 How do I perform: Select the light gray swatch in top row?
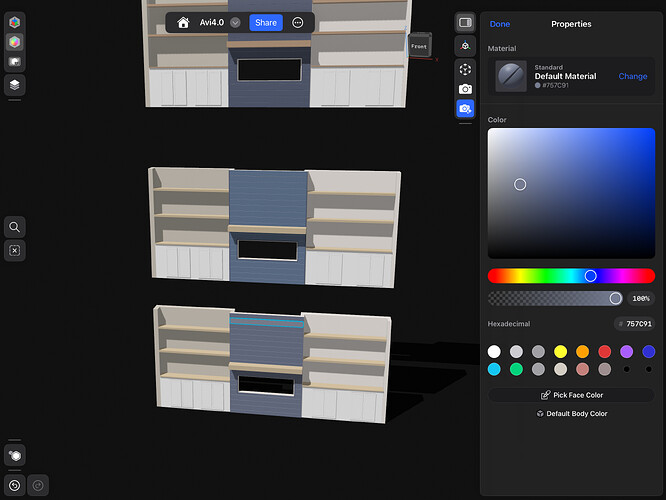tap(516, 351)
